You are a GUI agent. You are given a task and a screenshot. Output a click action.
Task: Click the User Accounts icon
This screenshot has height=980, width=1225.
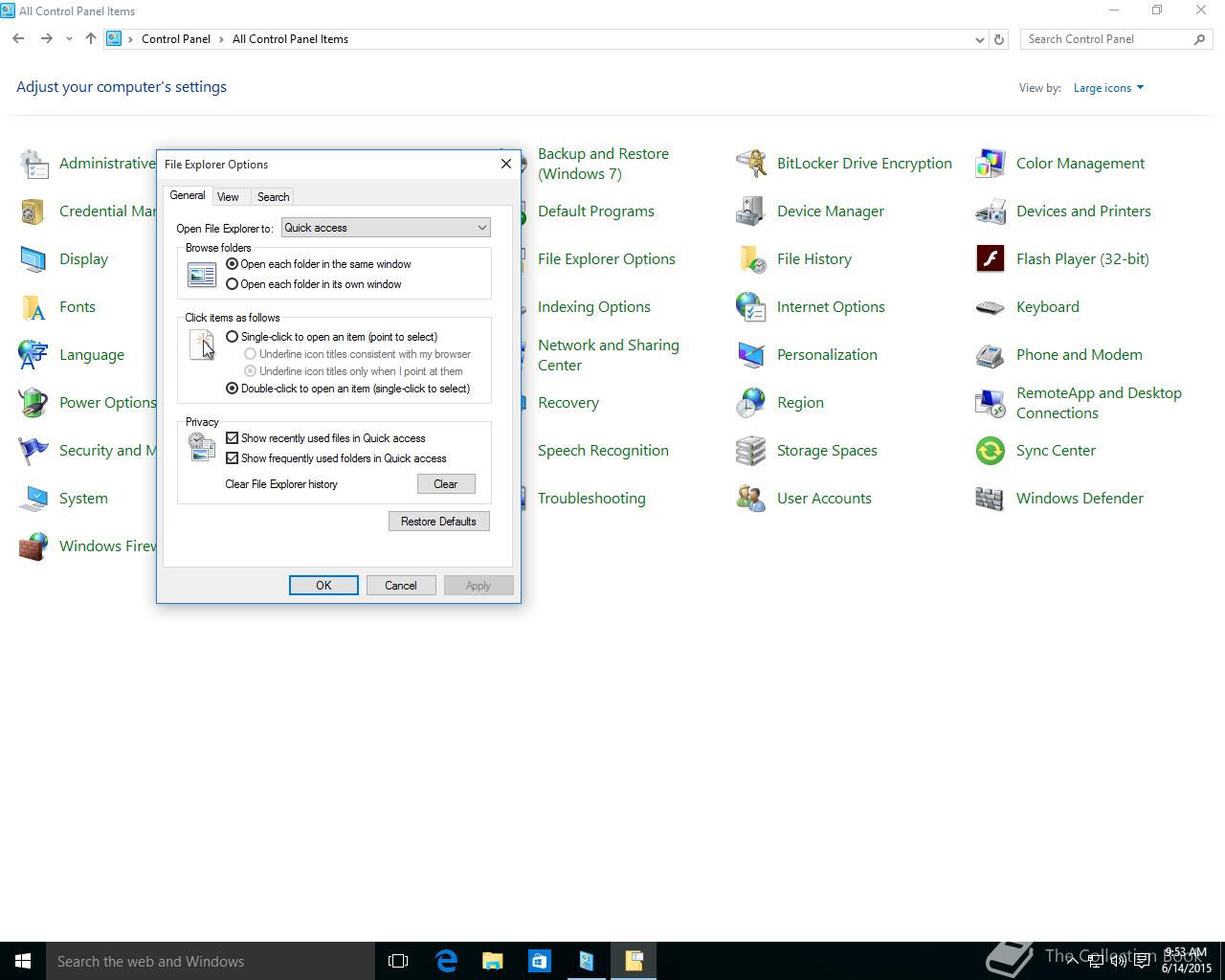pos(750,499)
